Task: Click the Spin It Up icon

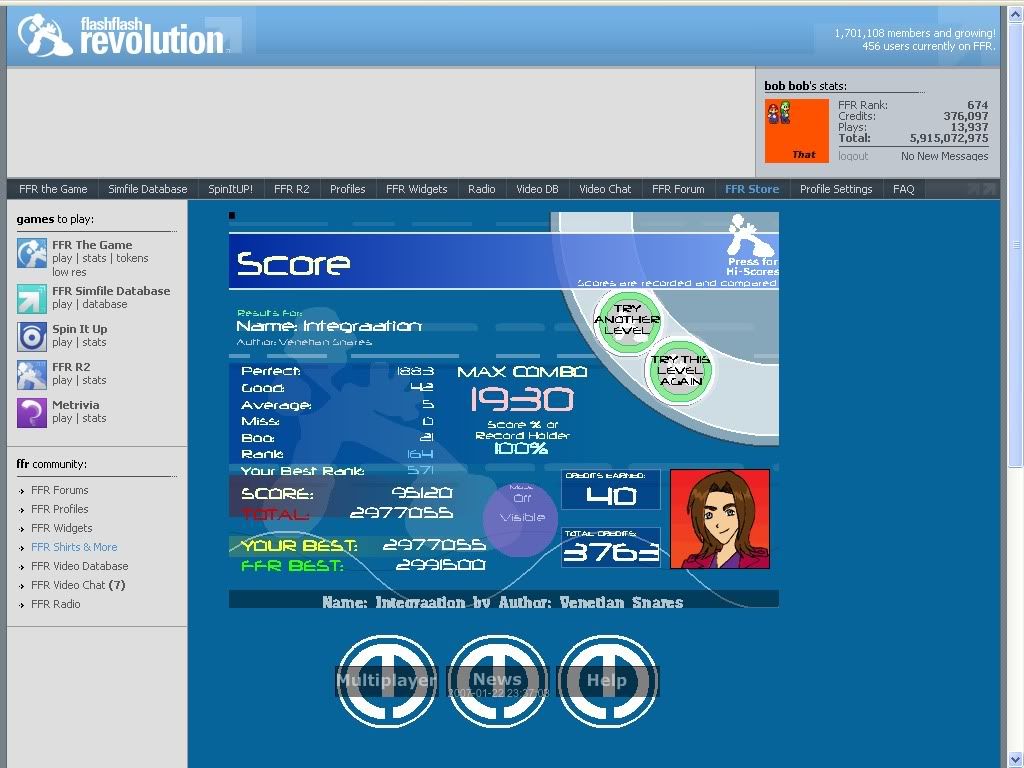Action: [31, 336]
